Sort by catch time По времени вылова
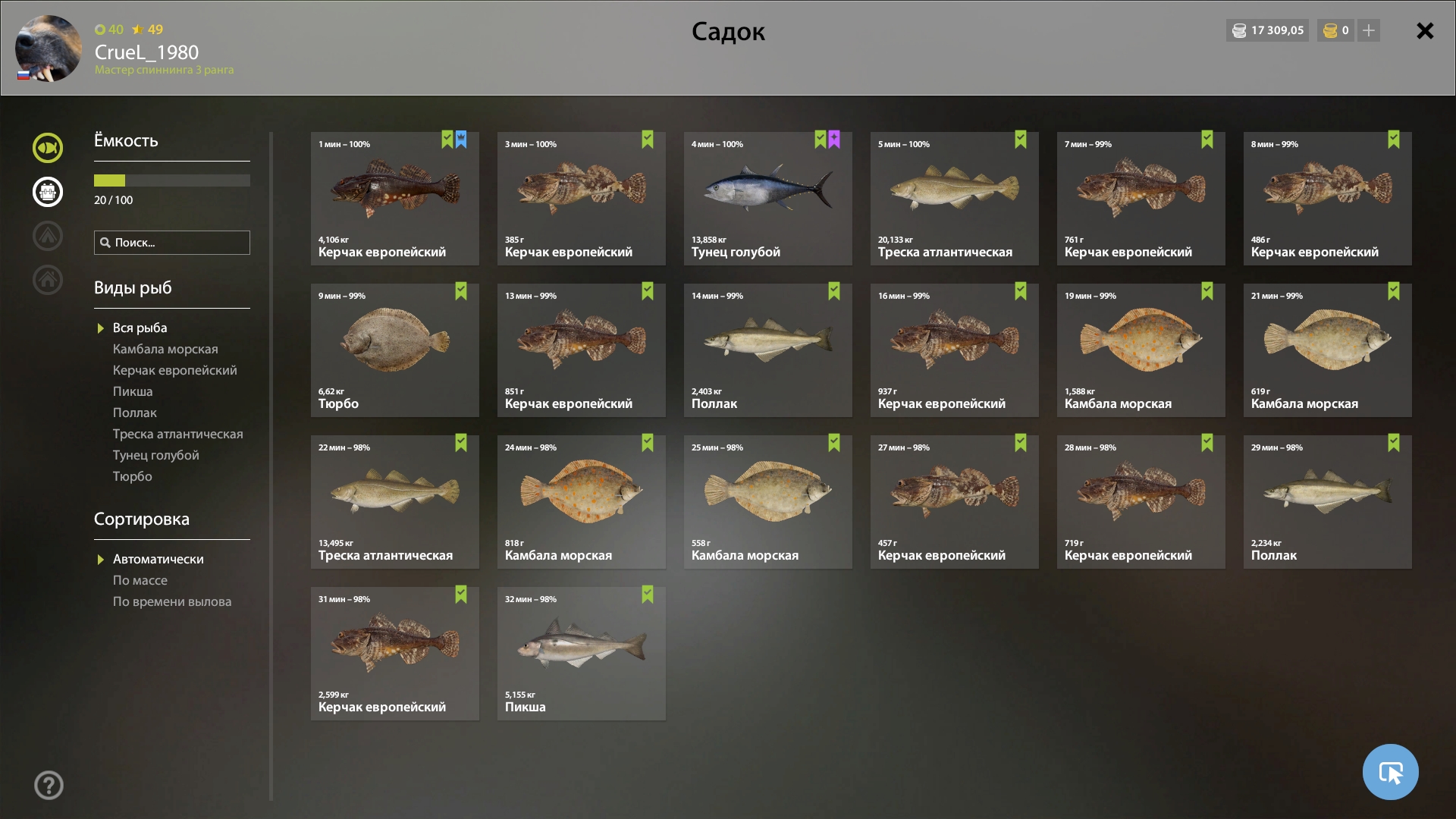The width and height of the screenshot is (1456, 819). pos(172,601)
